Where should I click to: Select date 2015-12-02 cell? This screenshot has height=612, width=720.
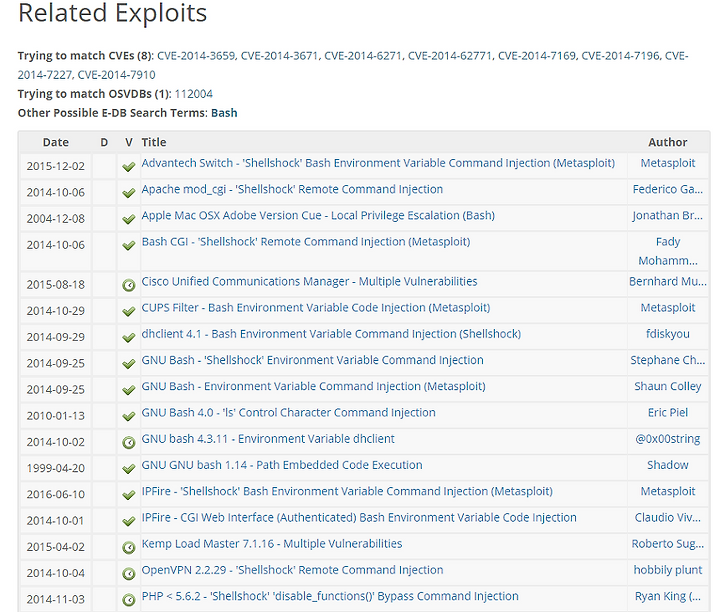(56, 166)
